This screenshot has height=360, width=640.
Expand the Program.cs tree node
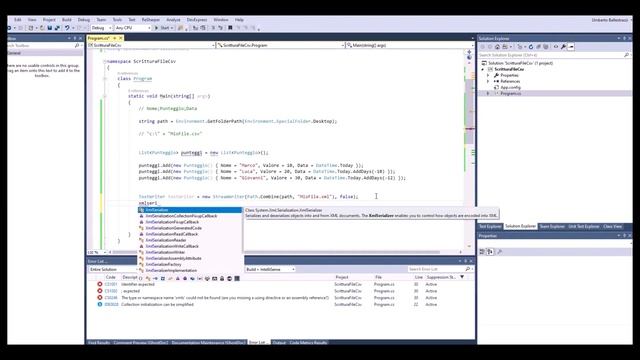pyautogui.click(x=488, y=93)
